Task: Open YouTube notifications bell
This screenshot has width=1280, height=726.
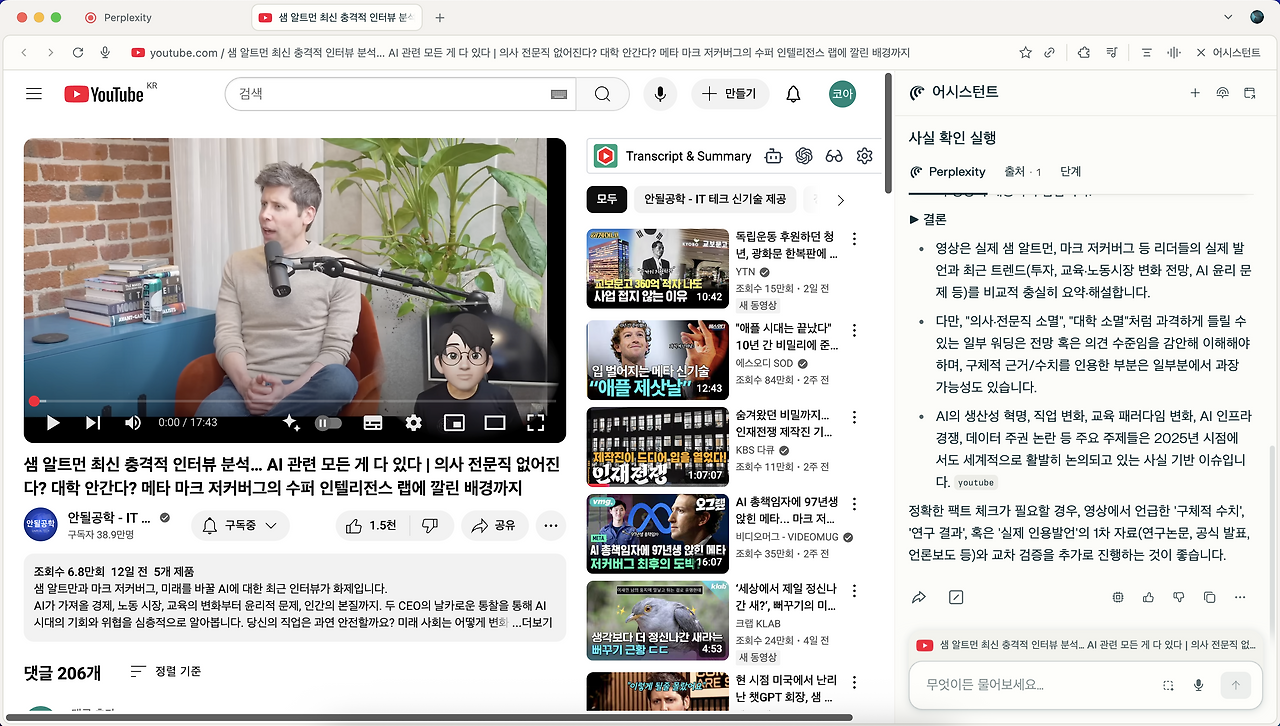Action: click(x=793, y=94)
